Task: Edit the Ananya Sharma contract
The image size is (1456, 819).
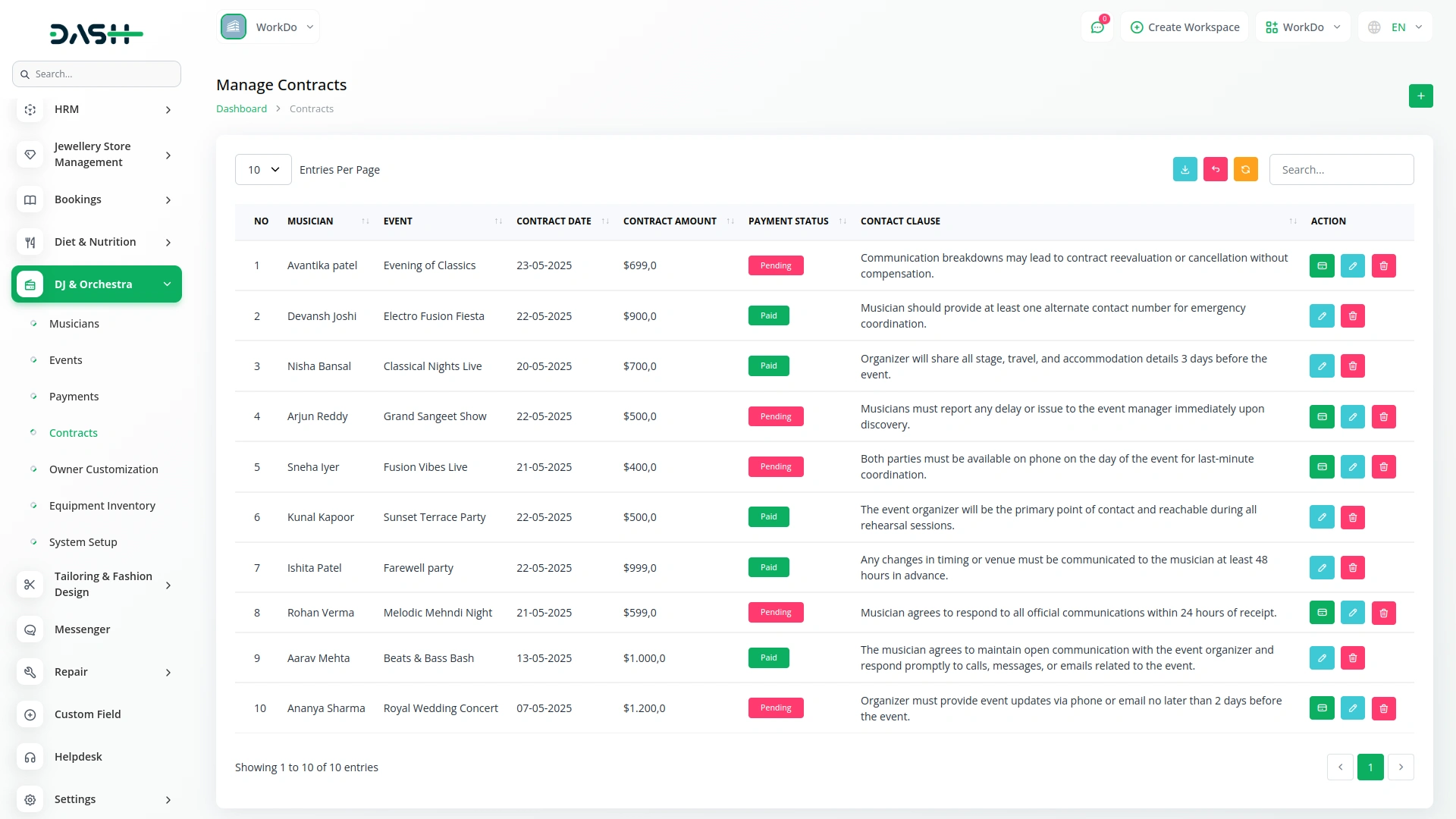Action: pos(1352,708)
